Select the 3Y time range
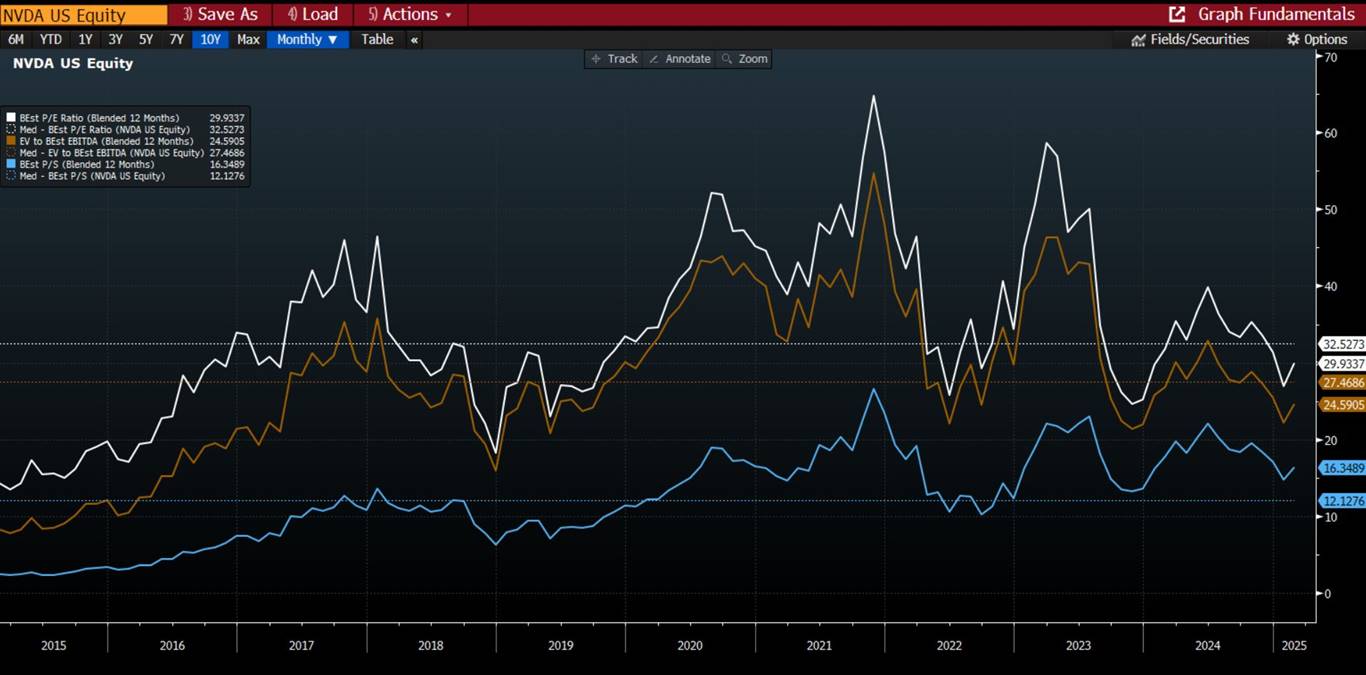Image resolution: width=1366 pixels, height=675 pixels. coord(115,40)
